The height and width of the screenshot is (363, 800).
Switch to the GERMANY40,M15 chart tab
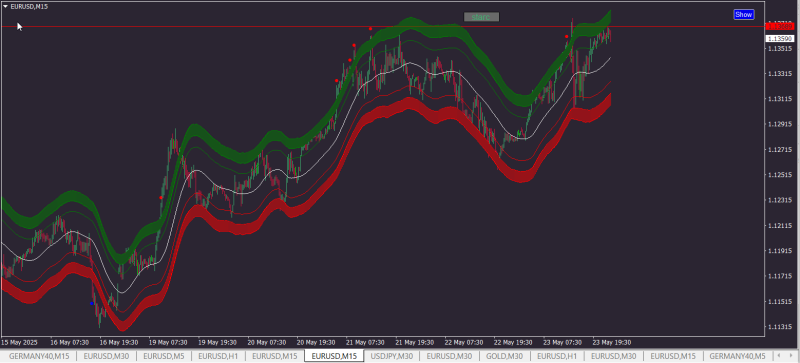39,356
